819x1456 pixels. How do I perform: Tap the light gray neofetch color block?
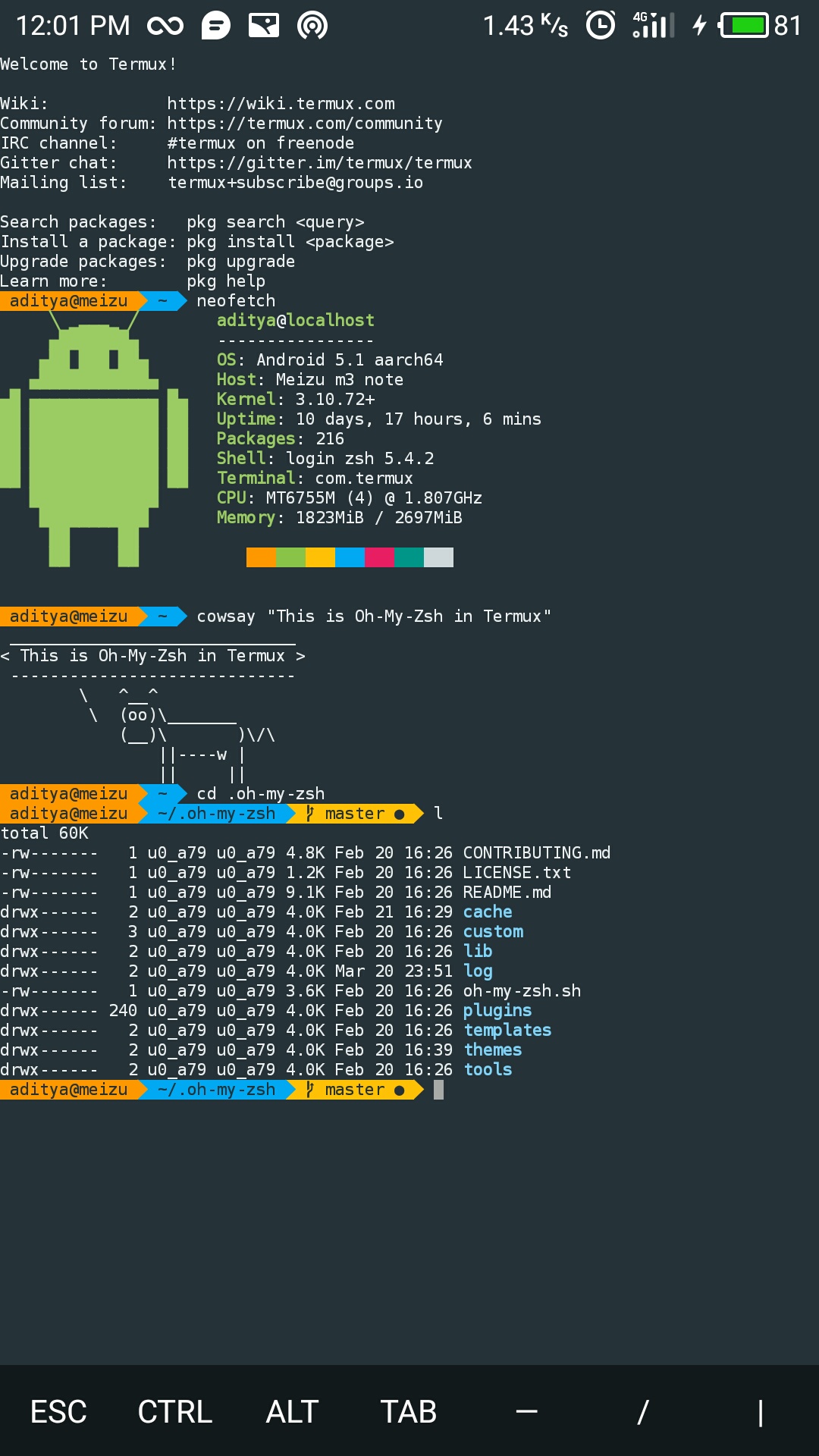(438, 557)
